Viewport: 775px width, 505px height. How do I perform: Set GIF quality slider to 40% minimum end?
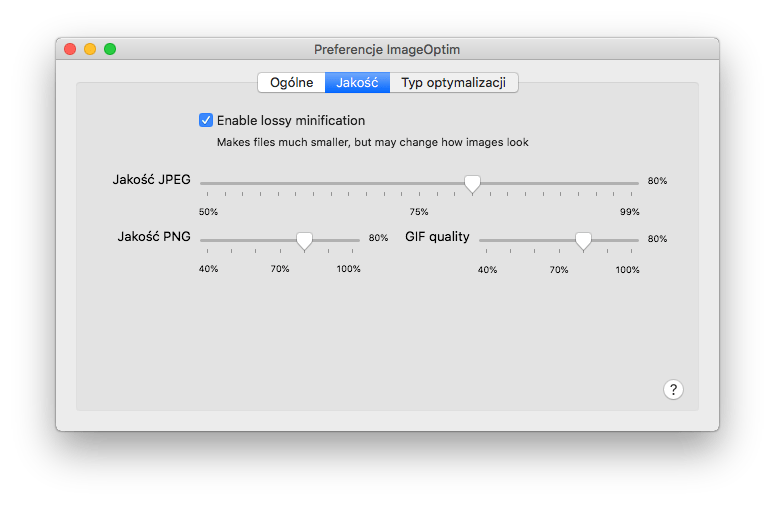pyautogui.click(x=481, y=240)
